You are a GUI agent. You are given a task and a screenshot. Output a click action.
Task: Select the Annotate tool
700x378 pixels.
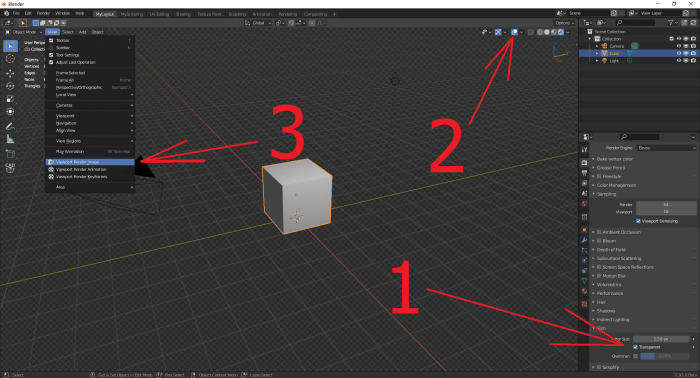pyautogui.click(x=10, y=126)
